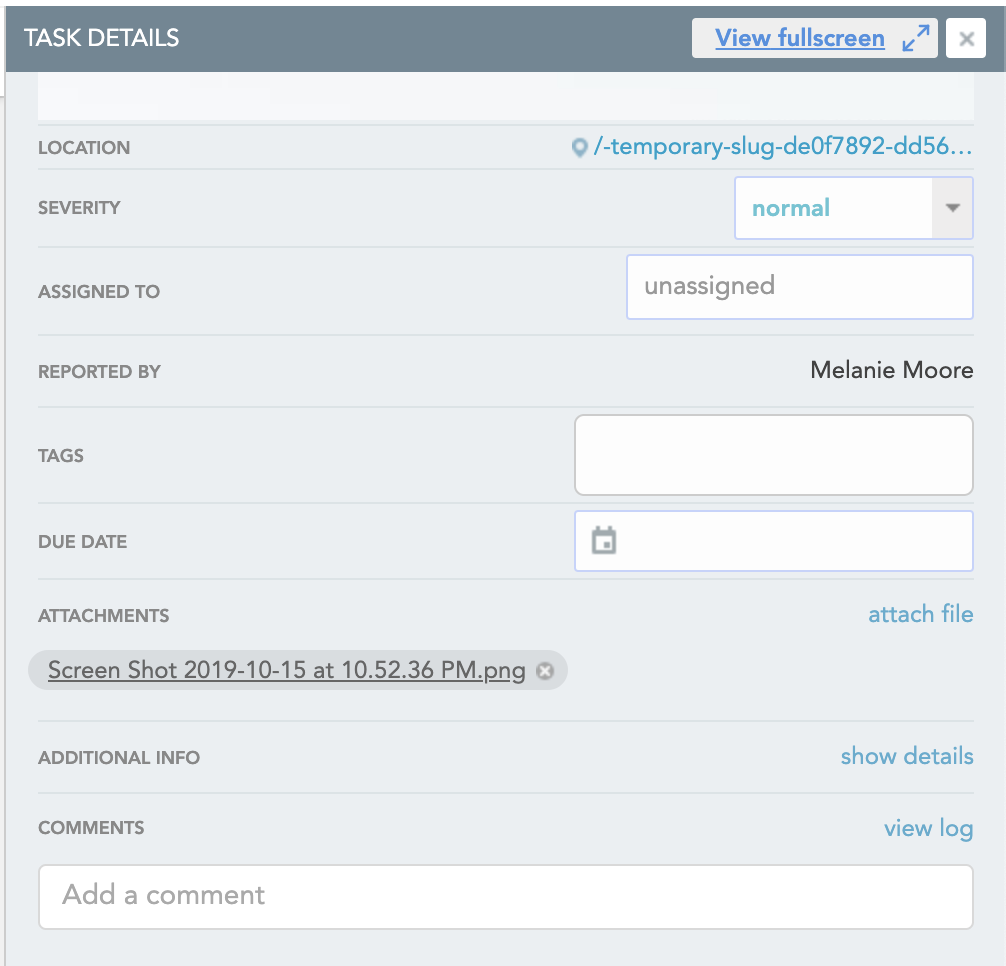
Task: Click the View fullscreen link
Action: pos(800,39)
